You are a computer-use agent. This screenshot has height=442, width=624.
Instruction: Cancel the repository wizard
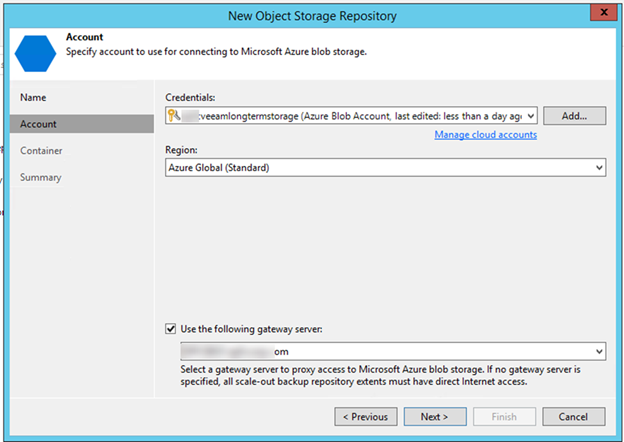point(573,416)
